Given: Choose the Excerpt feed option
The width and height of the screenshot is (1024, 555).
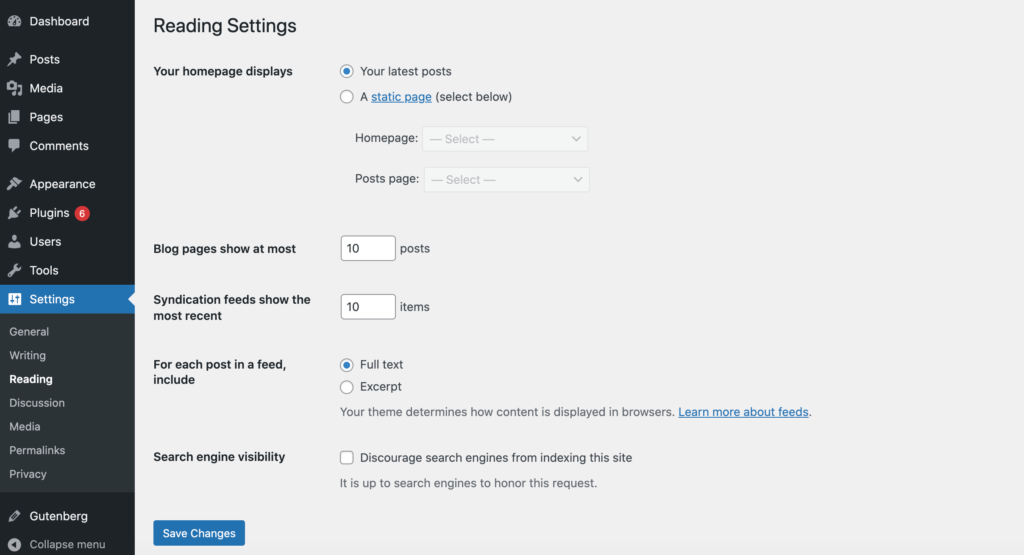Looking at the screenshot, I should coord(347,387).
